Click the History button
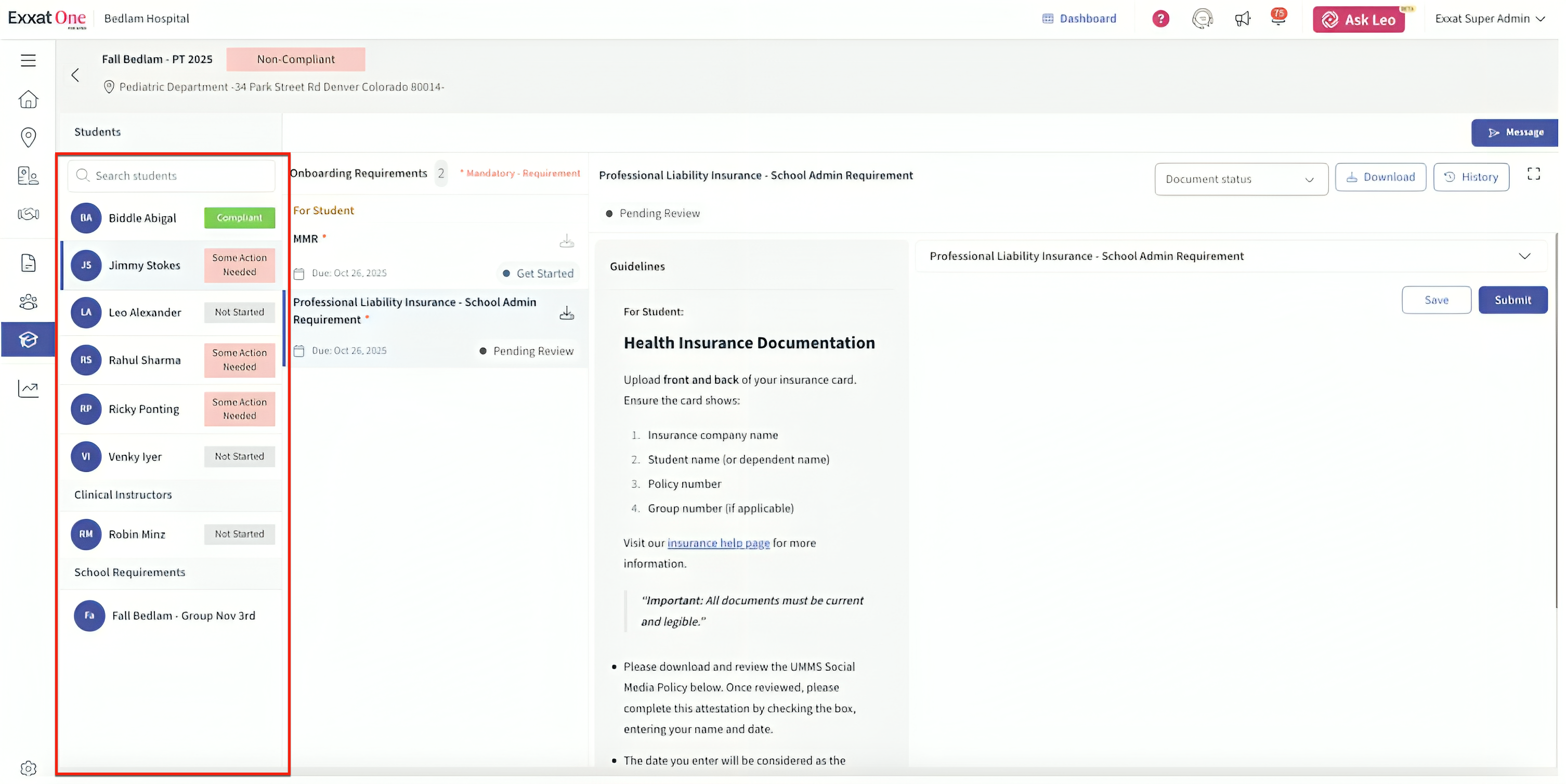Screen dimensions: 1566x784 tap(1470, 177)
